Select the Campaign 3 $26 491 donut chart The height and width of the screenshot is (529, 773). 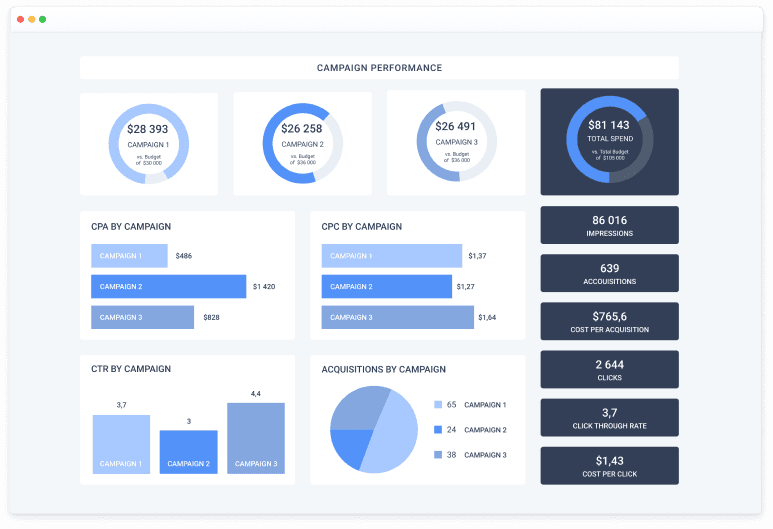(x=457, y=141)
